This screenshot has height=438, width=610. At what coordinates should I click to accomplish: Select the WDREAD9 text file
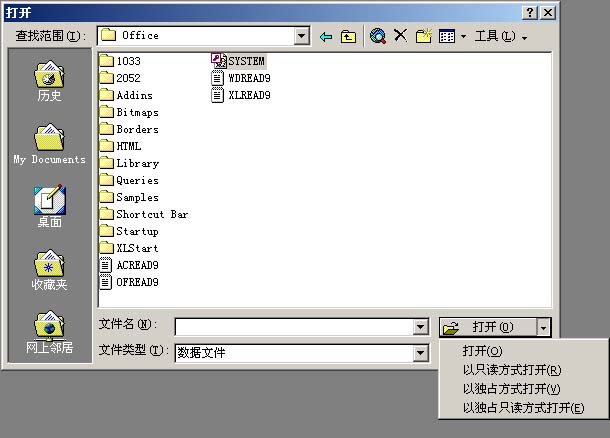click(241, 78)
